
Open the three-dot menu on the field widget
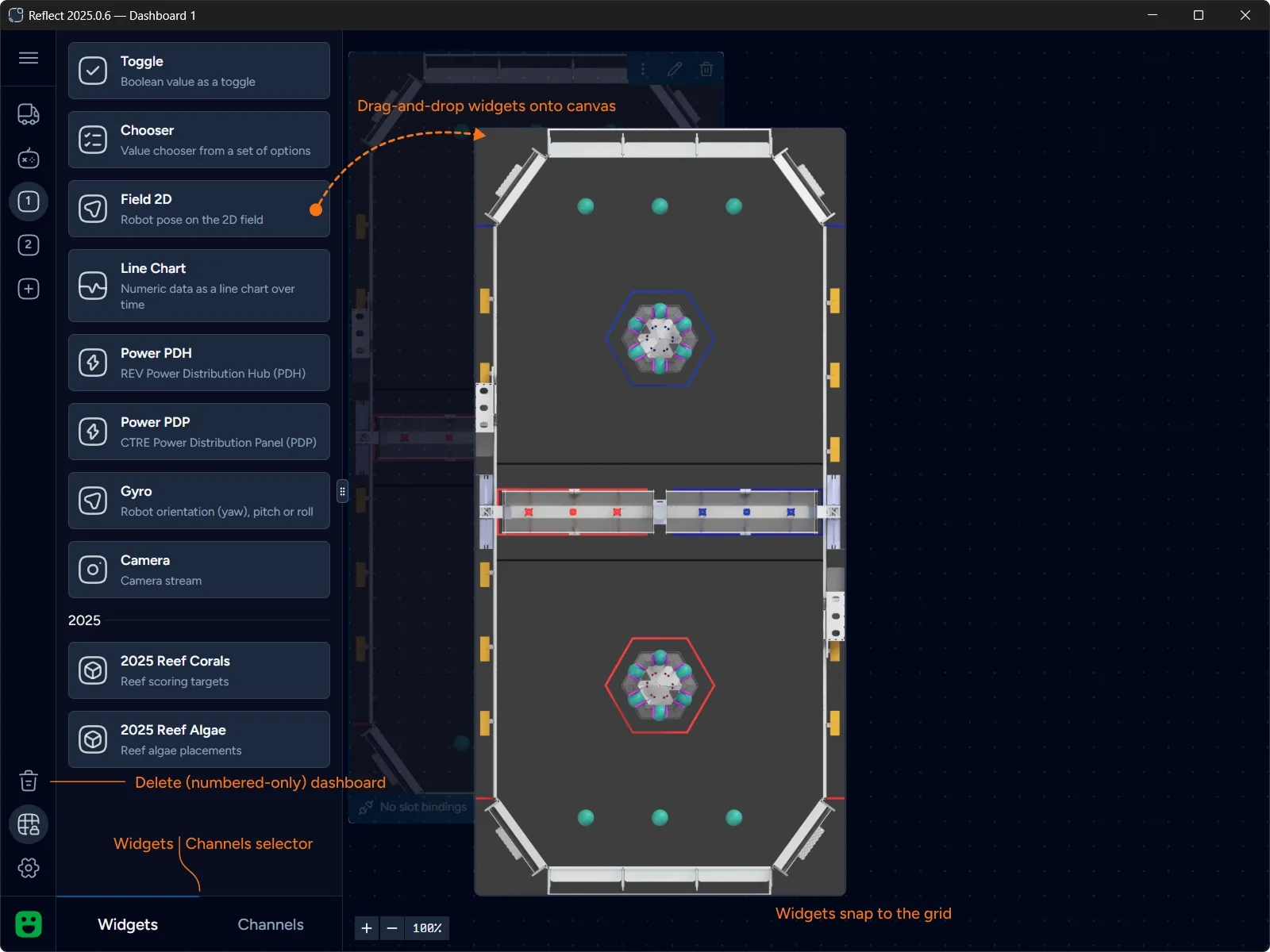coord(644,69)
